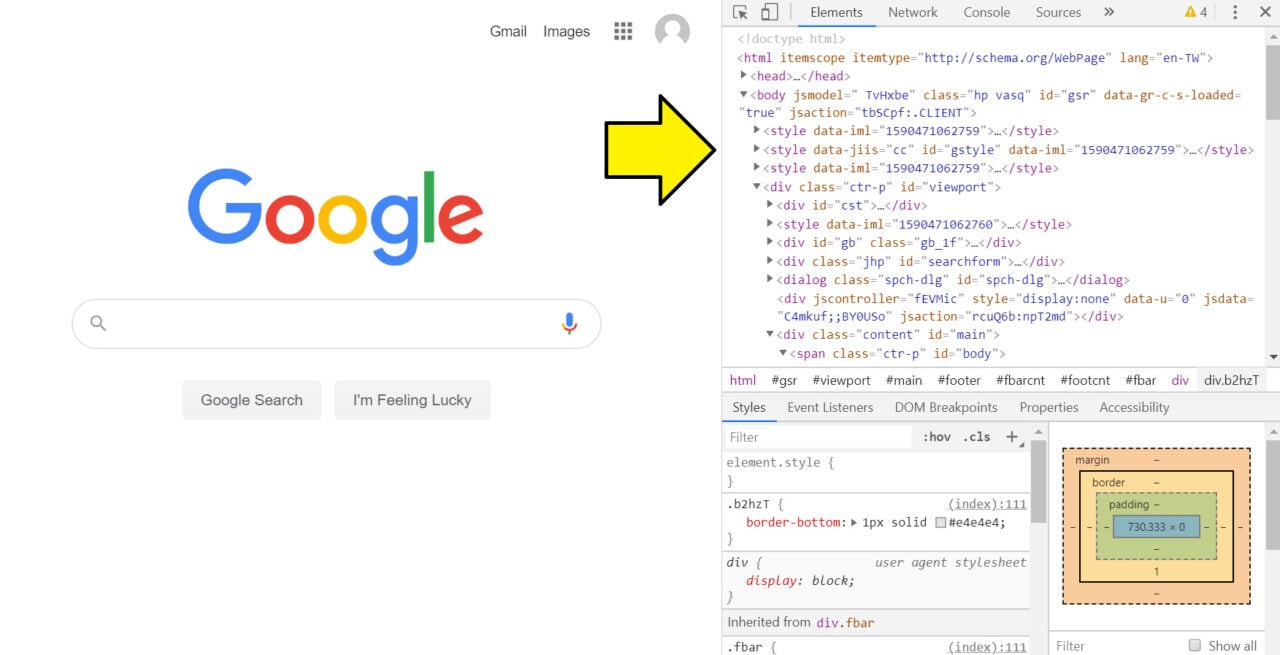Click the voice search microphone icon

(x=569, y=323)
